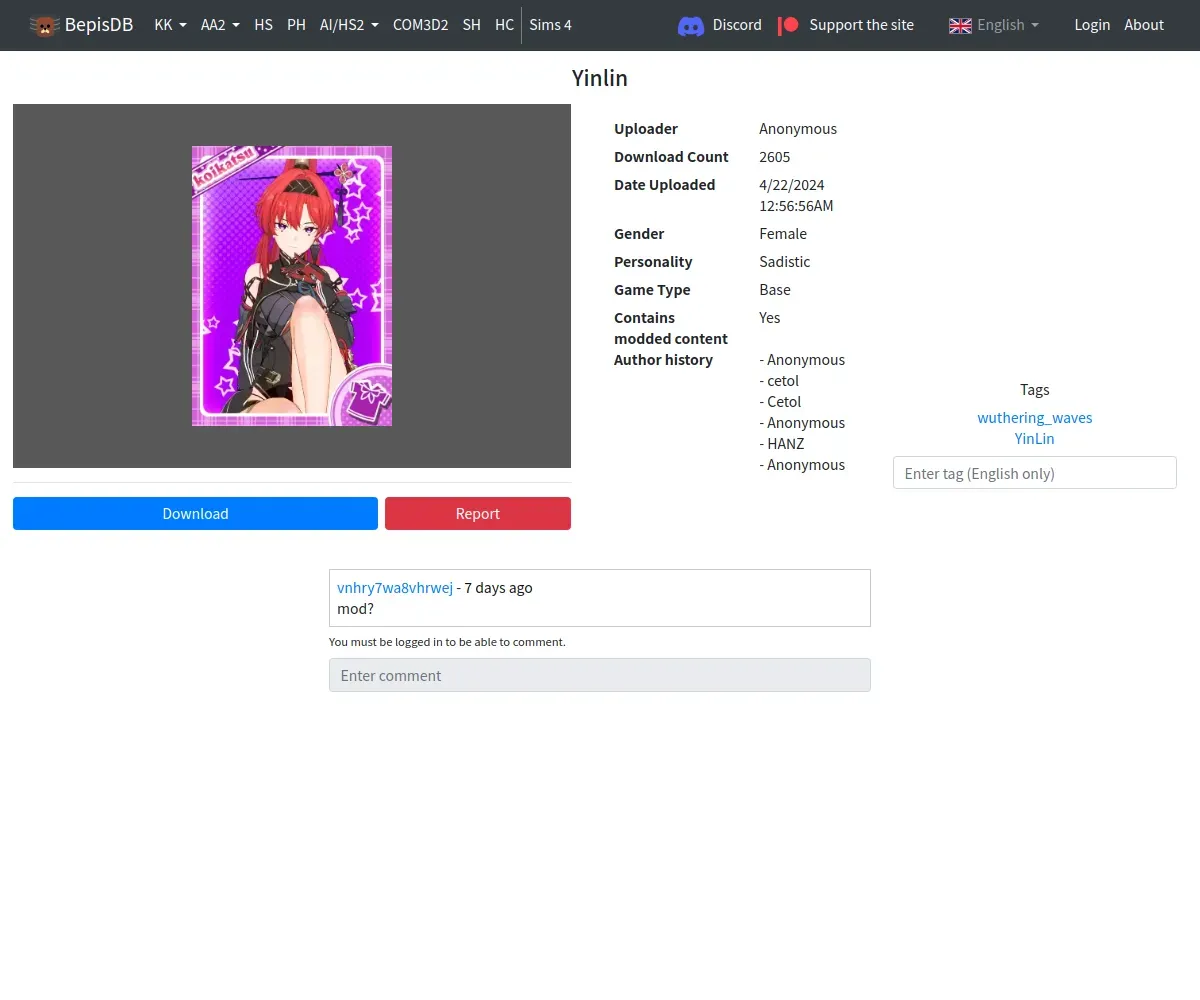Select the SH nav item
1200x1000 pixels.
pos(471,25)
